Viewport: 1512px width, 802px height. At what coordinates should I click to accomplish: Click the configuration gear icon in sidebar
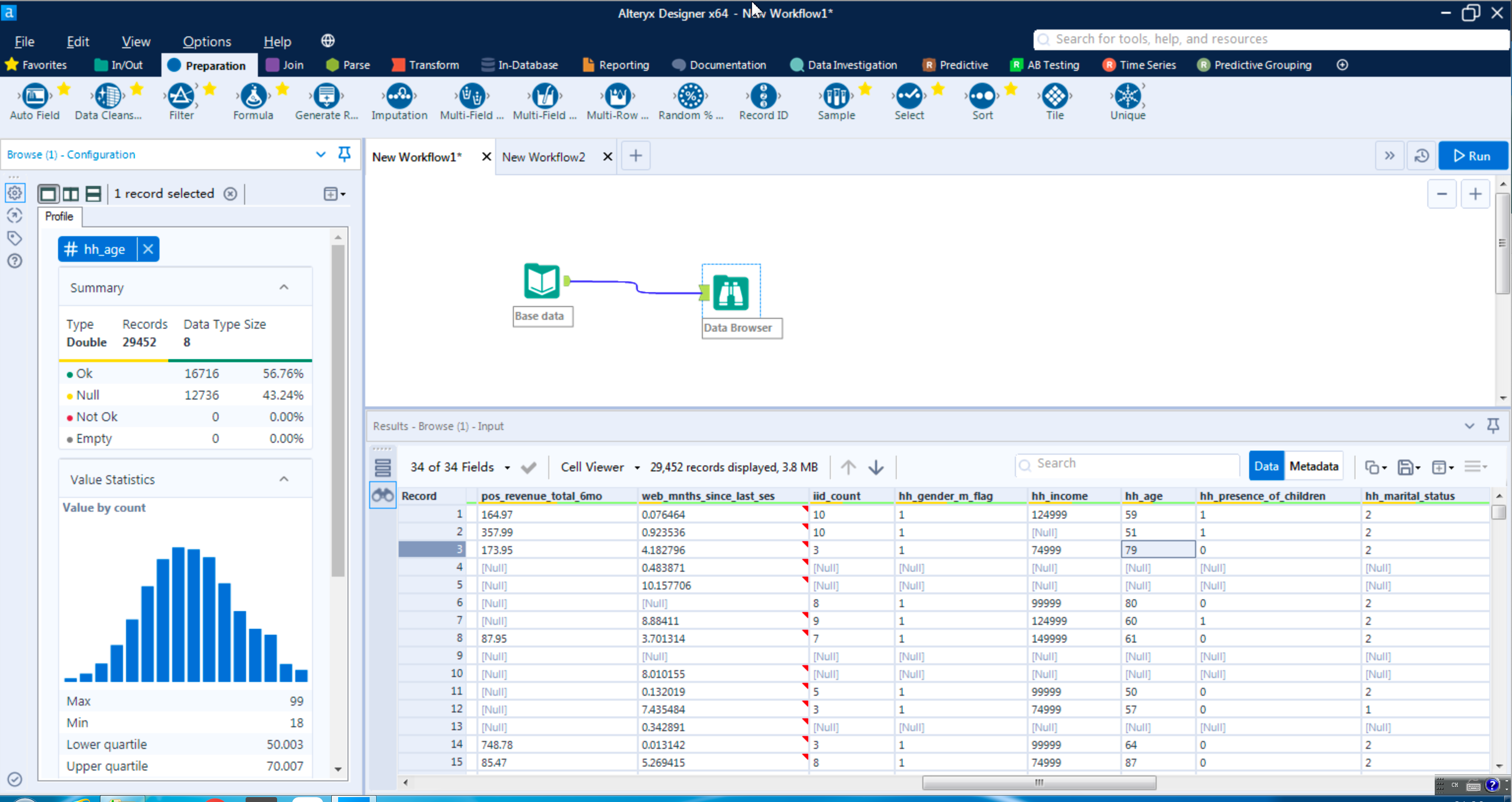(15, 192)
